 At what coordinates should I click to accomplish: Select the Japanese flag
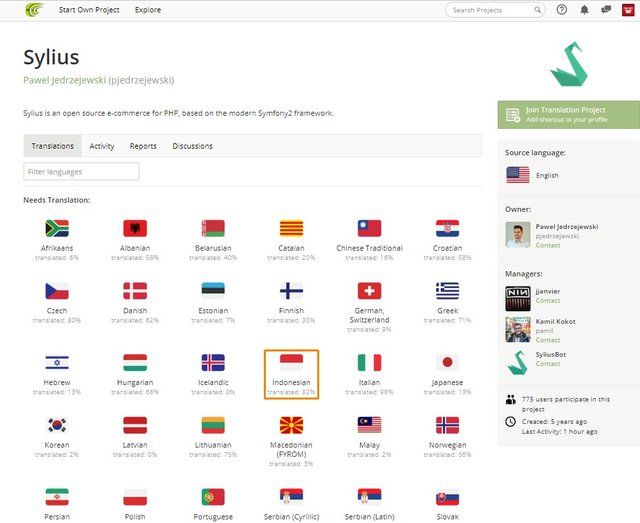pyautogui.click(x=447, y=363)
